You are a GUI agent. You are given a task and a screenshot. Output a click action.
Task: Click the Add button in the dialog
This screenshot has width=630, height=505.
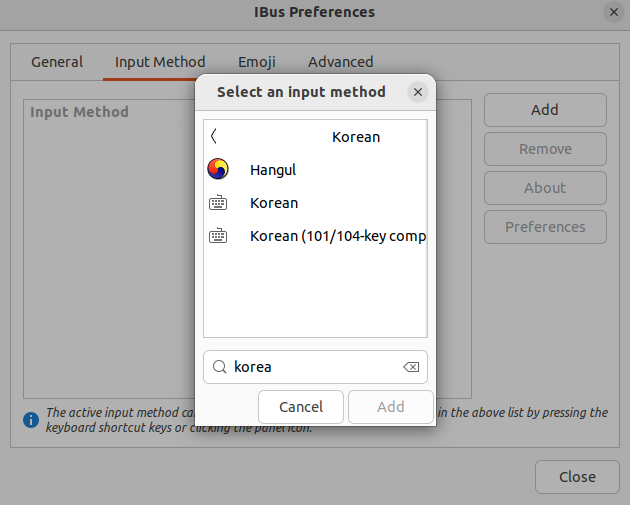tap(391, 407)
